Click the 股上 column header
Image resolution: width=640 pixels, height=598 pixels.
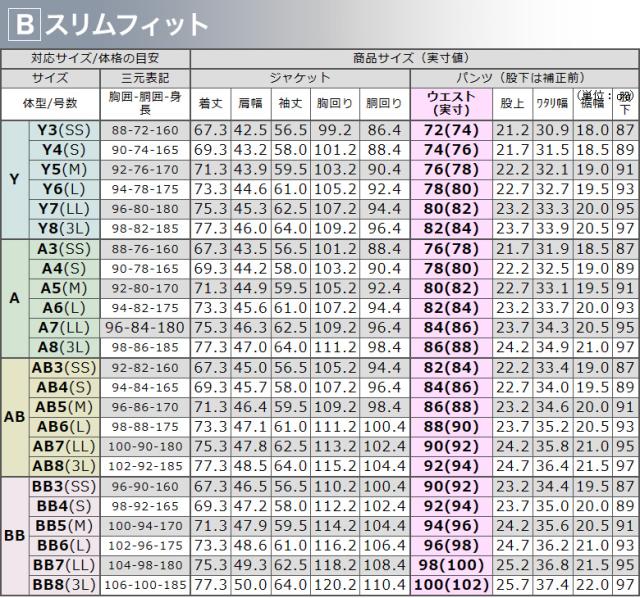(513, 104)
